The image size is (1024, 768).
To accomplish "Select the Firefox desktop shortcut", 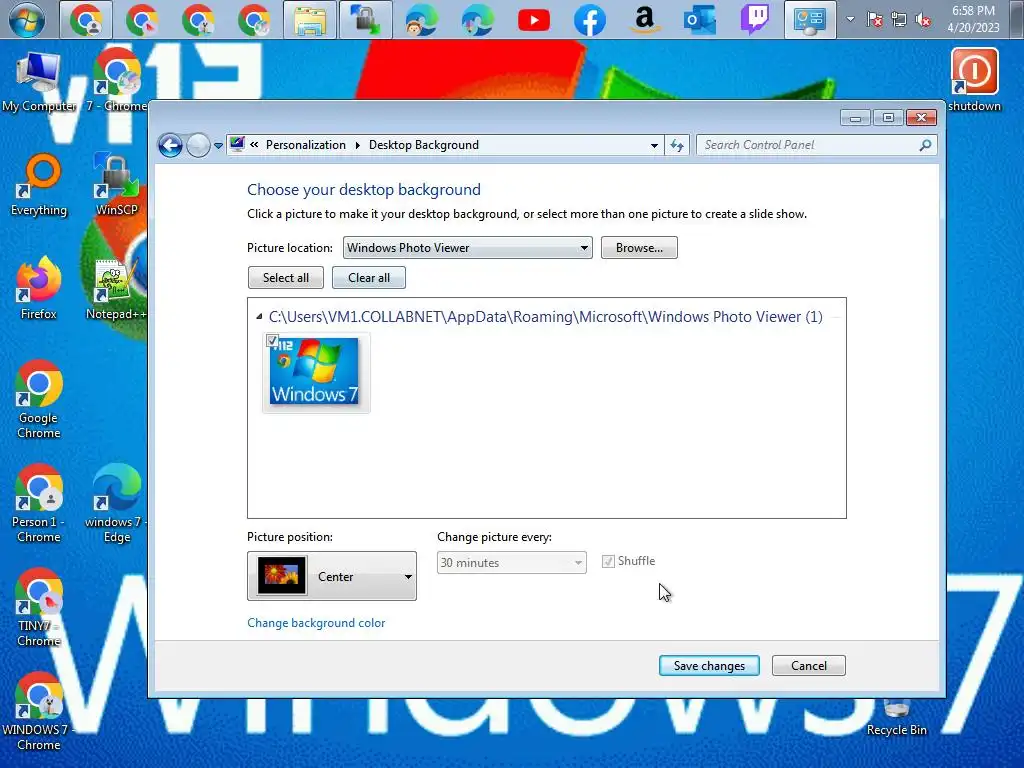I will 39,289.
